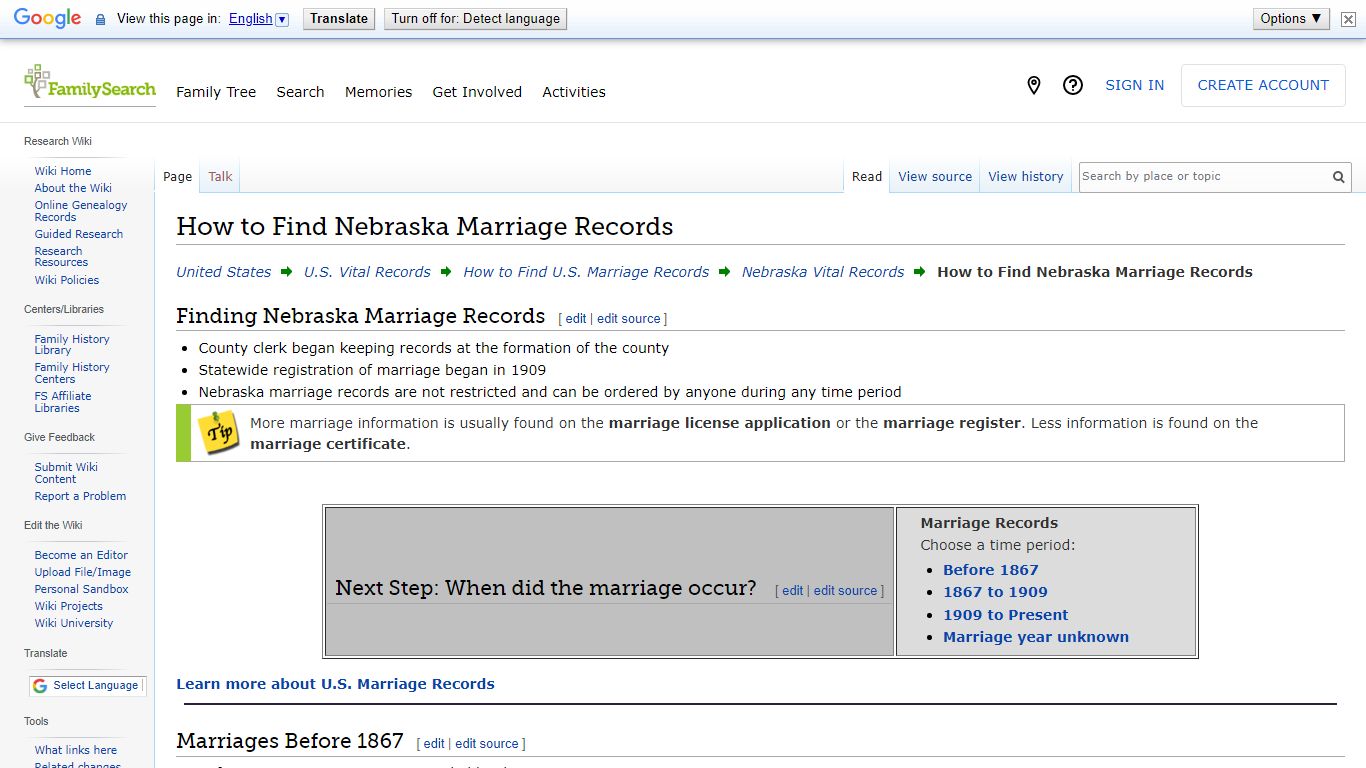
Task: Open the help question mark icon
Action: pyautogui.click(x=1073, y=85)
